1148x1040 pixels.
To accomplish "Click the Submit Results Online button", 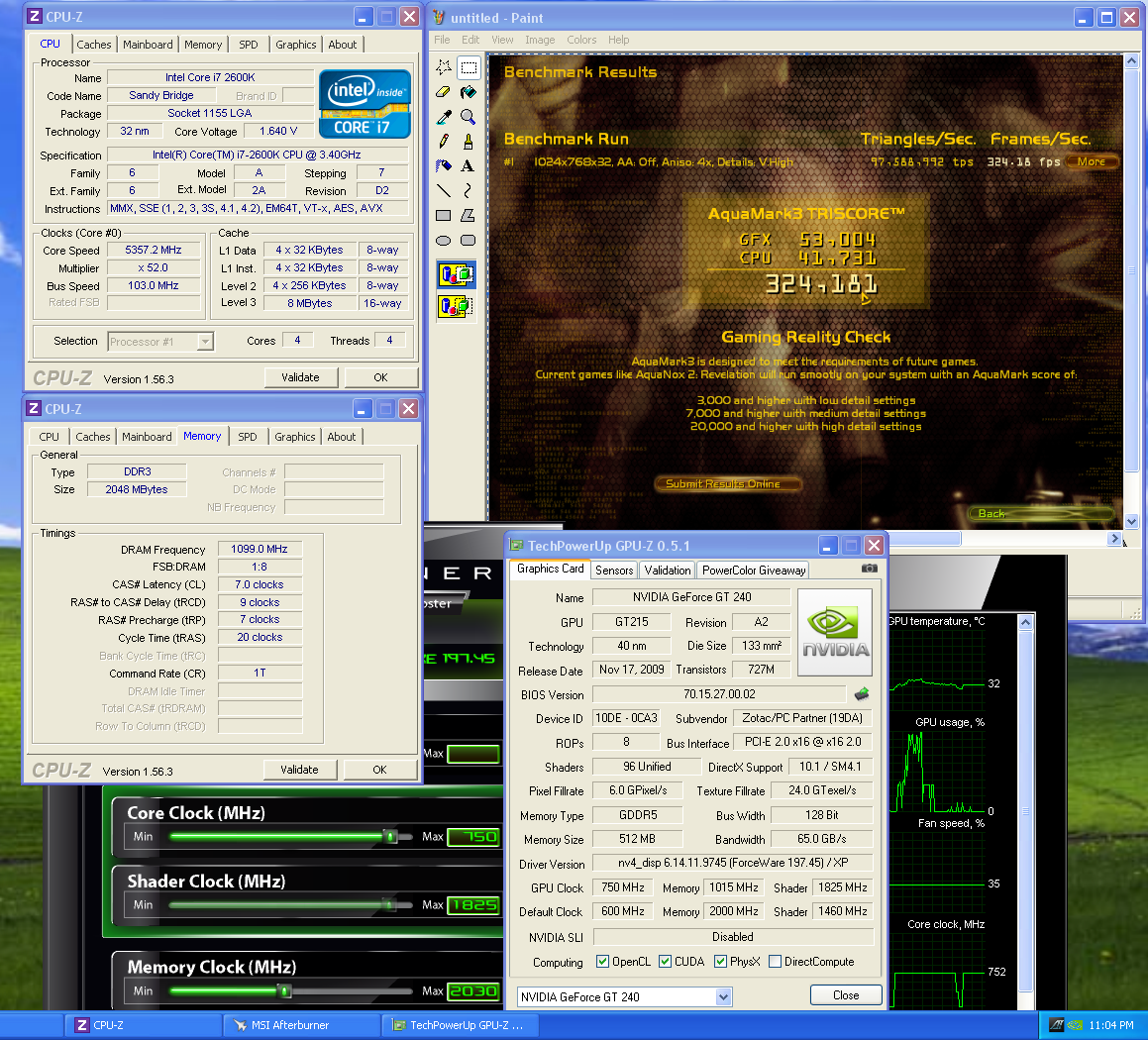I will [727, 483].
